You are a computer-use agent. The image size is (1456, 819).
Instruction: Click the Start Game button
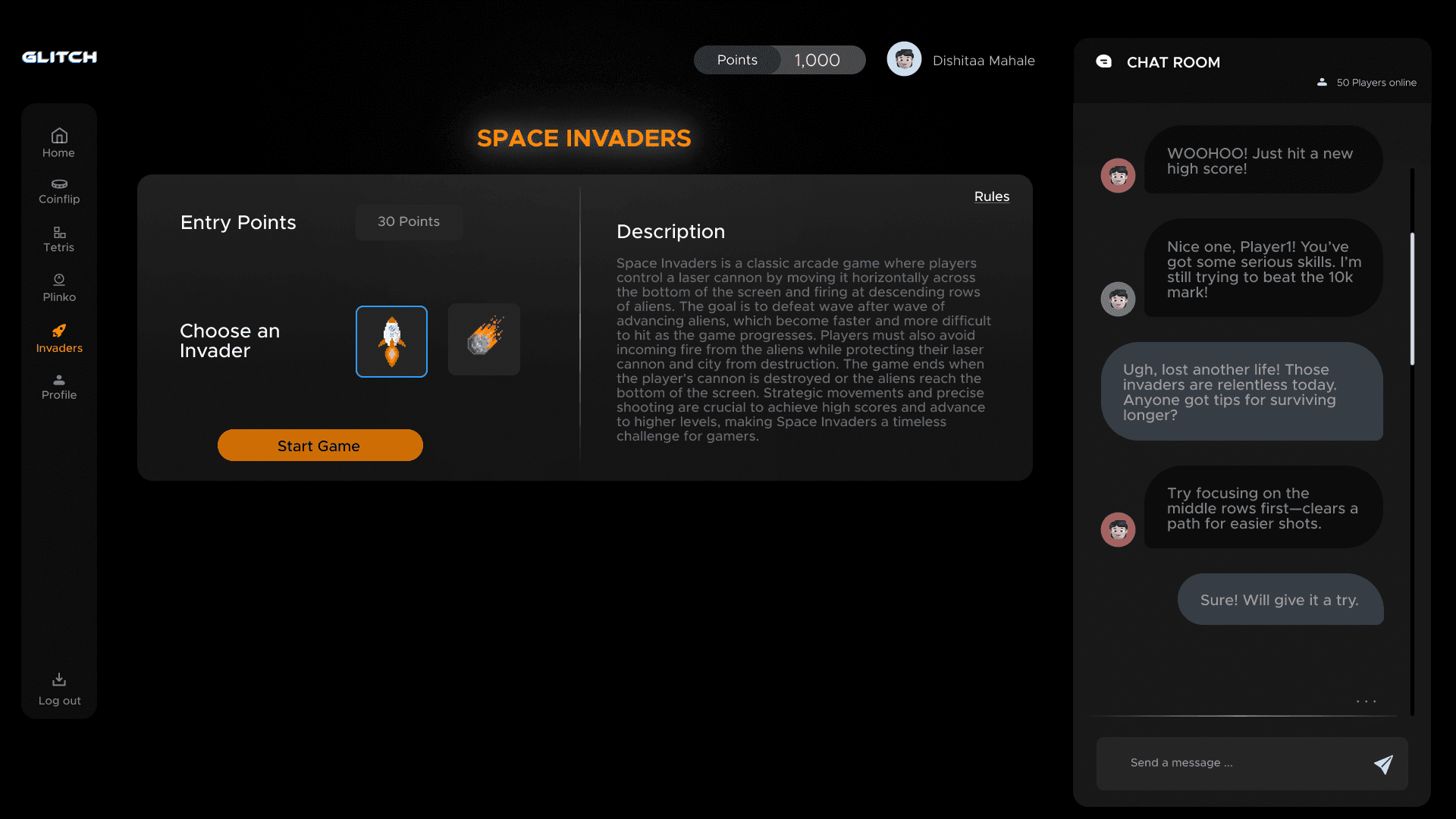(320, 445)
